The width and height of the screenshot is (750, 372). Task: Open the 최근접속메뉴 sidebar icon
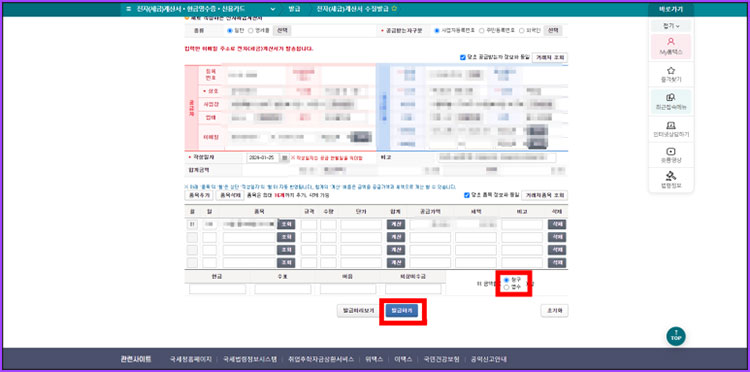point(671,102)
